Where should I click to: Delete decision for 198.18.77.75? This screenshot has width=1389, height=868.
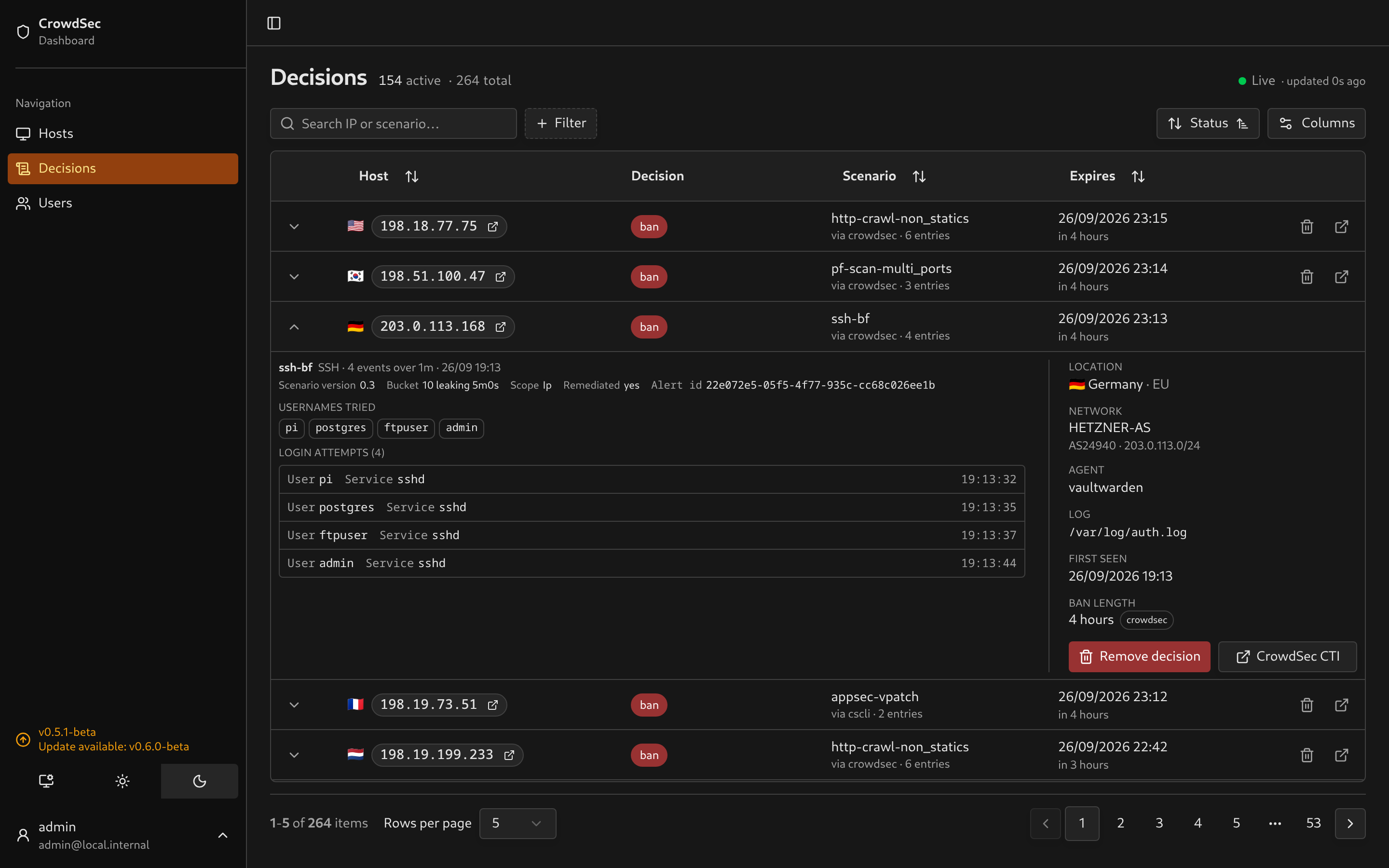(x=1307, y=227)
